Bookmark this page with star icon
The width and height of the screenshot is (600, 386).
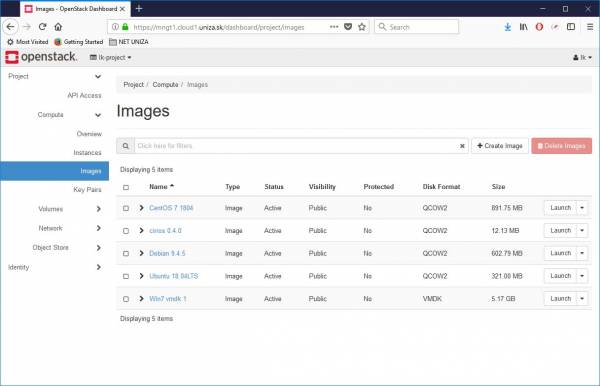362,27
